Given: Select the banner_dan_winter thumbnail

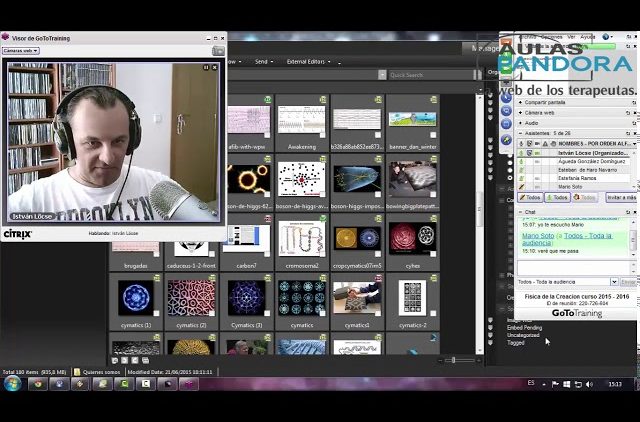Looking at the screenshot, I should 413,119.
